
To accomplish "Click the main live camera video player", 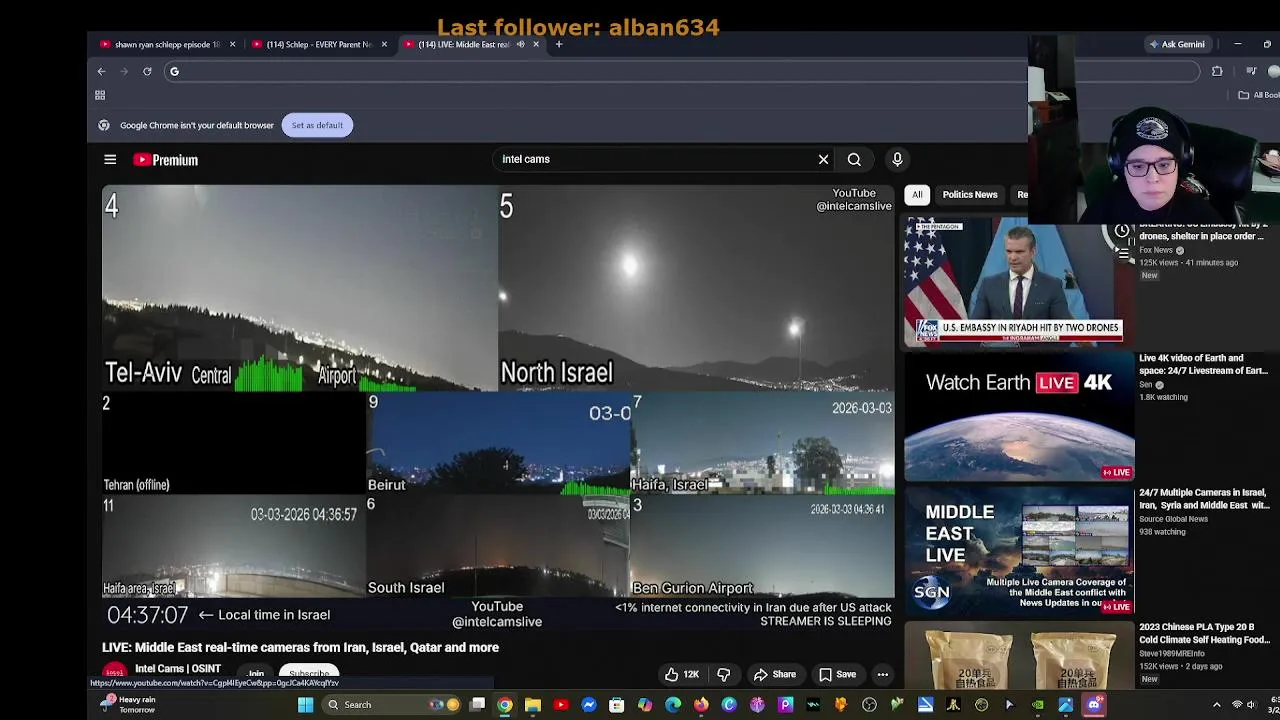I will click(x=498, y=408).
